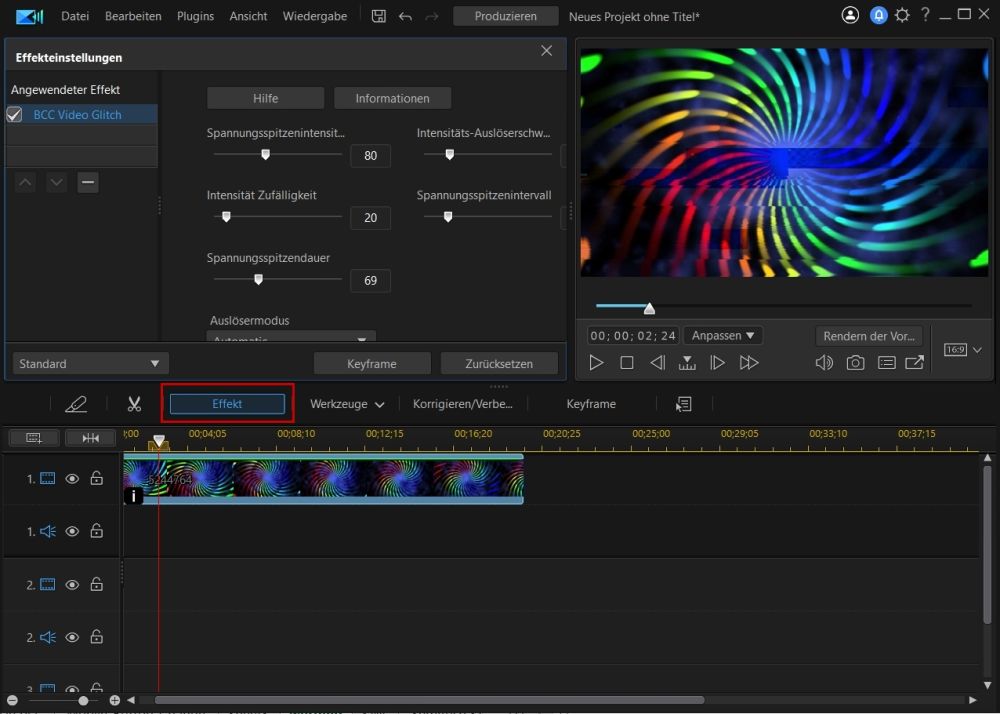Adjust preview volume speaker icon
This screenshot has width=1000, height=714.
click(824, 363)
